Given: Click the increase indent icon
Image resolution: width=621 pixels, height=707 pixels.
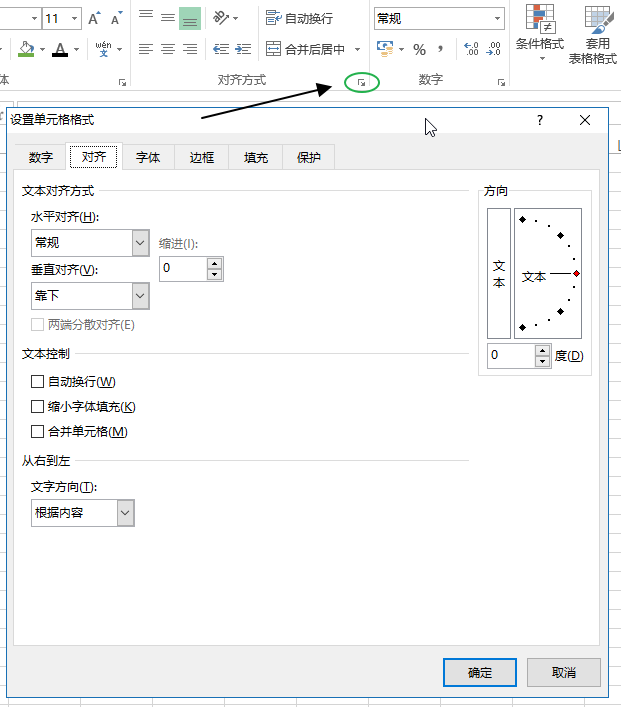Looking at the screenshot, I should tap(242, 49).
